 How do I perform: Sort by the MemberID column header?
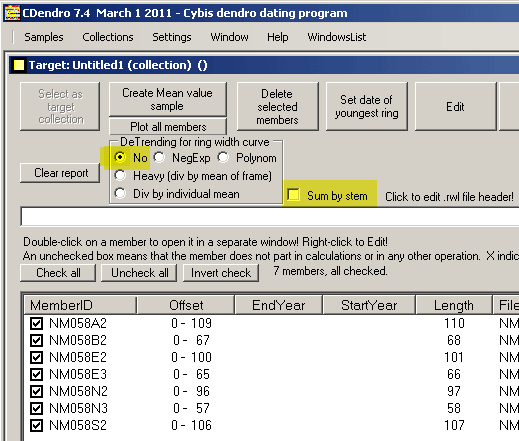pyautogui.click(x=80, y=305)
